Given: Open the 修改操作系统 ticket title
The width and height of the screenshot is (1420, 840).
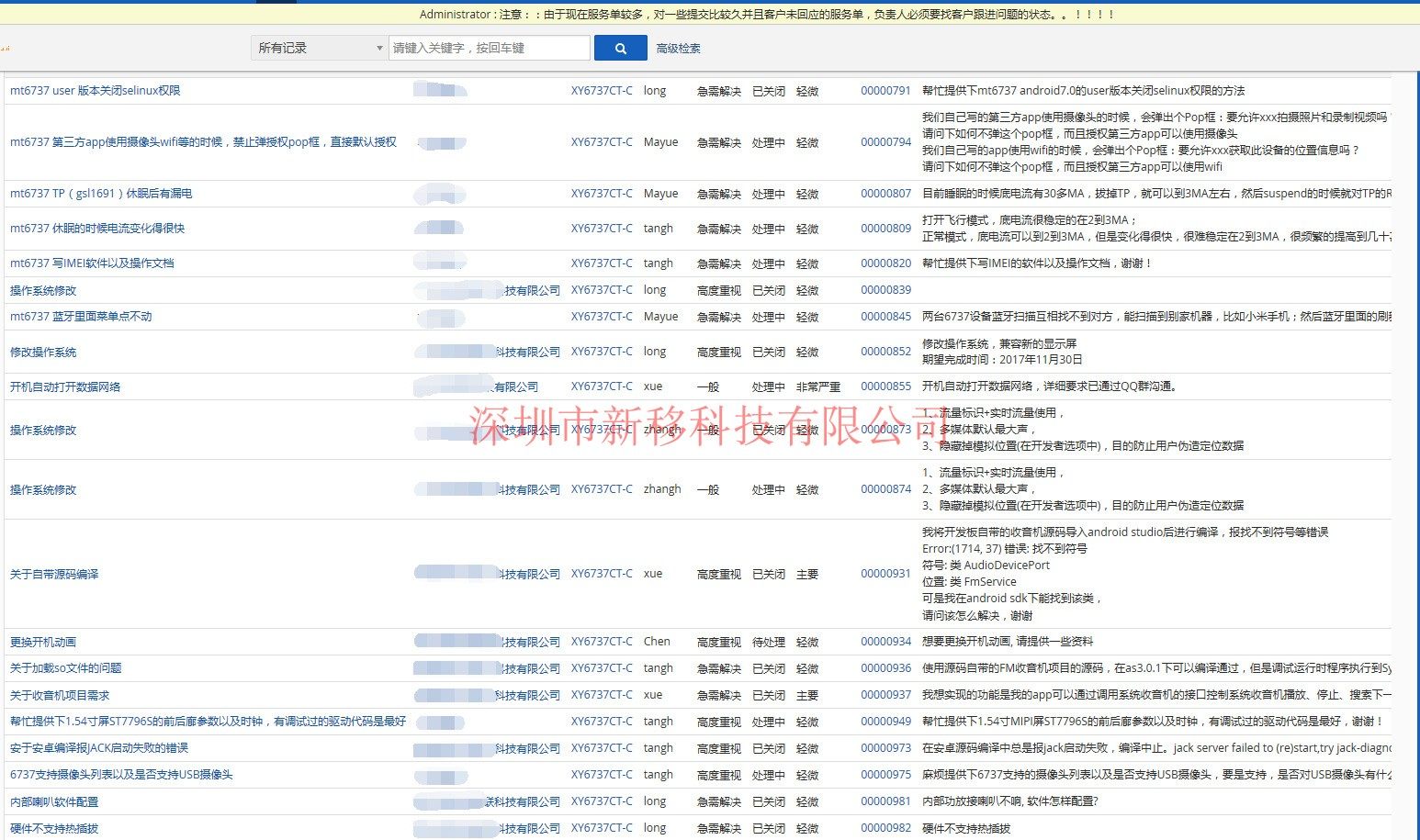Looking at the screenshot, I should [43, 352].
